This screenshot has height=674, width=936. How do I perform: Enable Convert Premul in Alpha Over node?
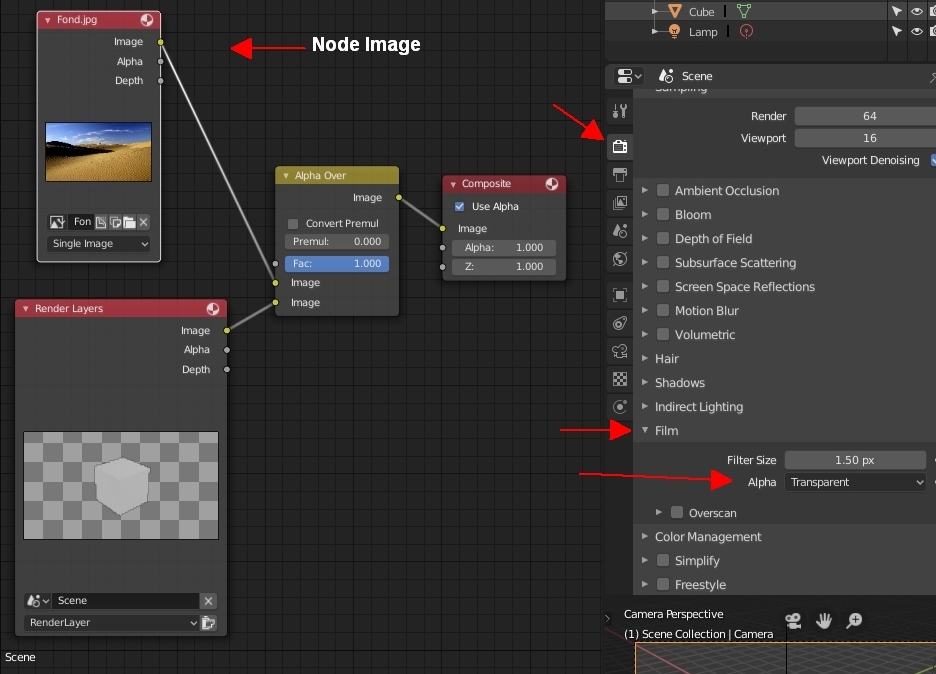tap(293, 223)
